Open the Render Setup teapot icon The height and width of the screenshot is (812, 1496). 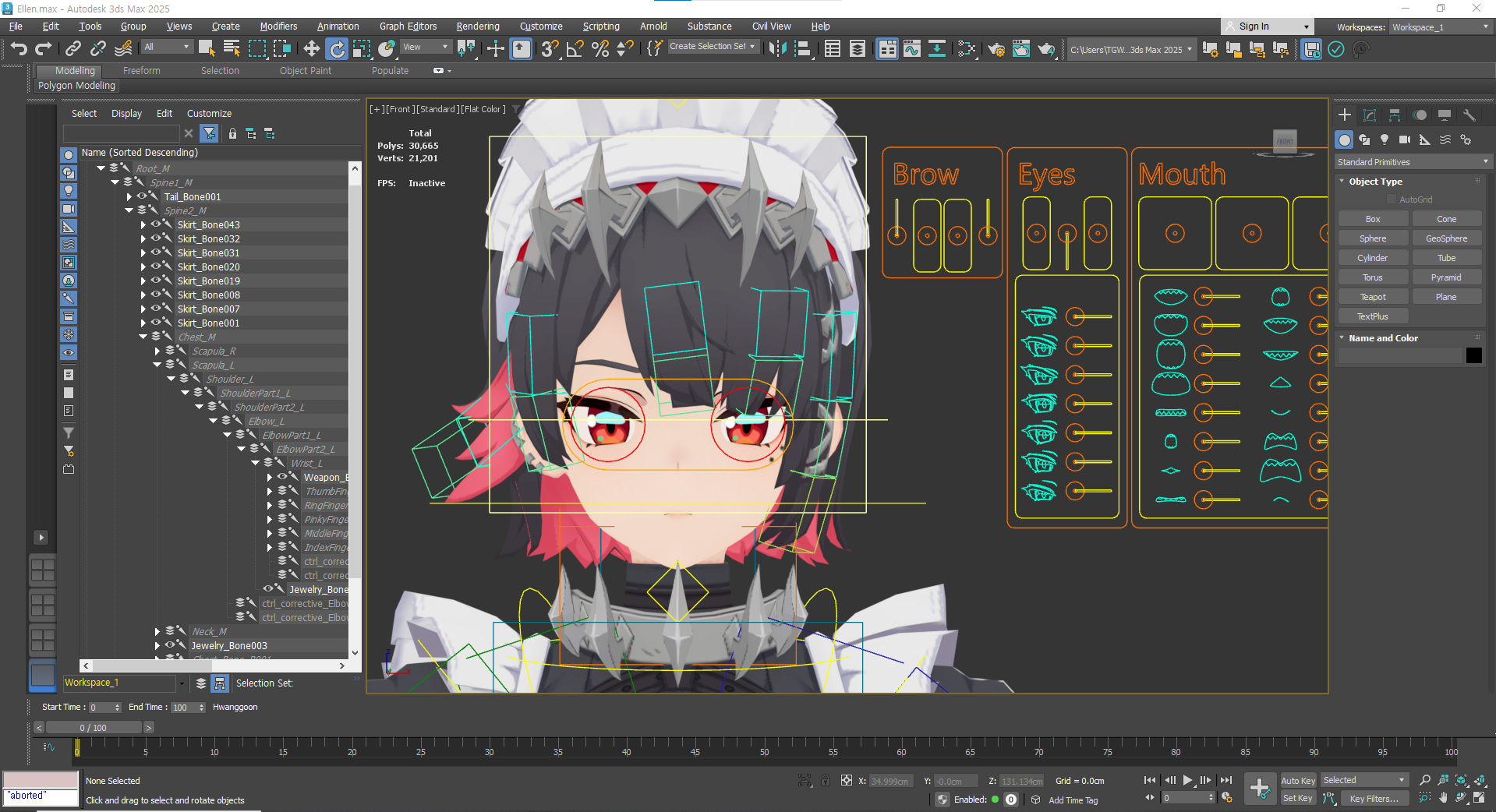pos(996,49)
